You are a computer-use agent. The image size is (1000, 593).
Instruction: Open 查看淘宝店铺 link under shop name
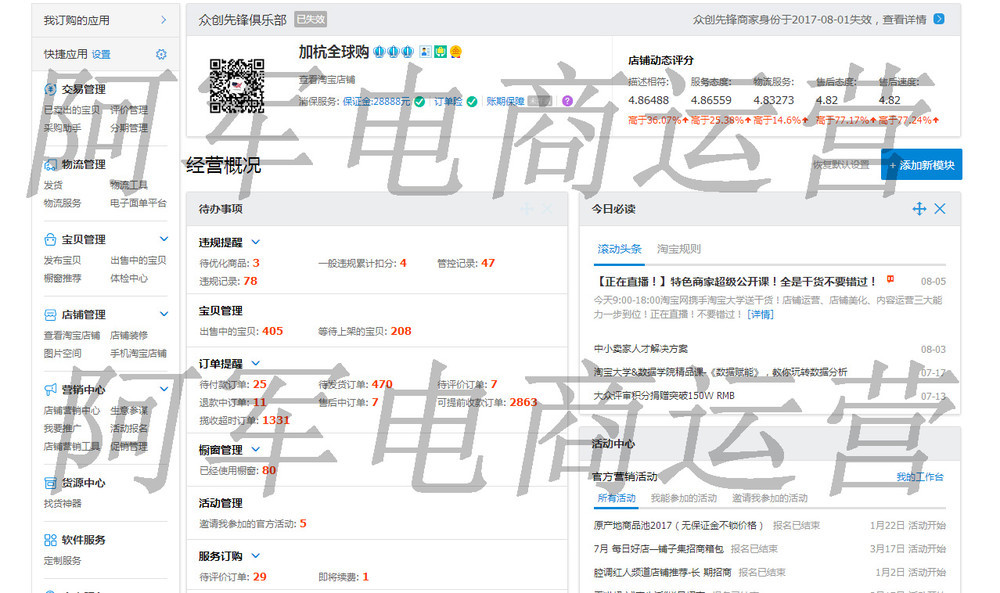pyautogui.click(x=327, y=80)
